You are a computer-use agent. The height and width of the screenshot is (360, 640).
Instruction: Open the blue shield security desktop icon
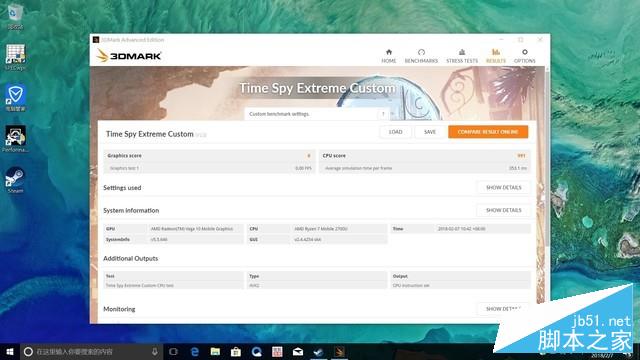click(16, 98)
